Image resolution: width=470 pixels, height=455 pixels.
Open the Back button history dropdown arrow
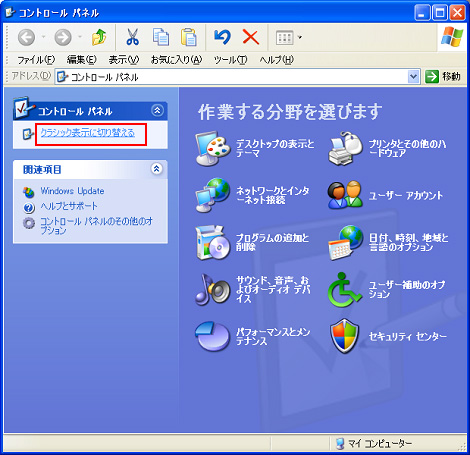(x=43, y=37)
